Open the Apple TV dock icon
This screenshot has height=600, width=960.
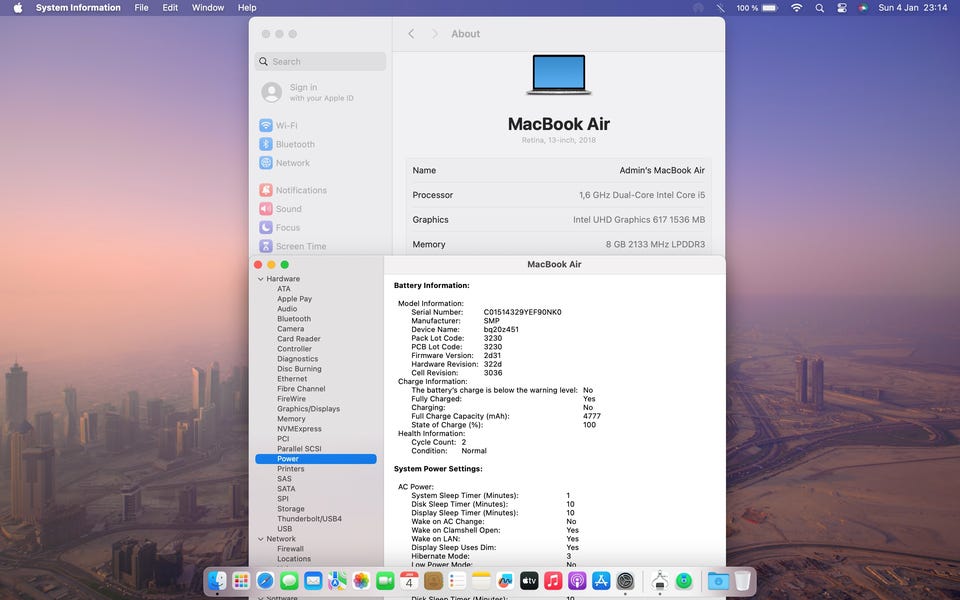tap(529, 581)
